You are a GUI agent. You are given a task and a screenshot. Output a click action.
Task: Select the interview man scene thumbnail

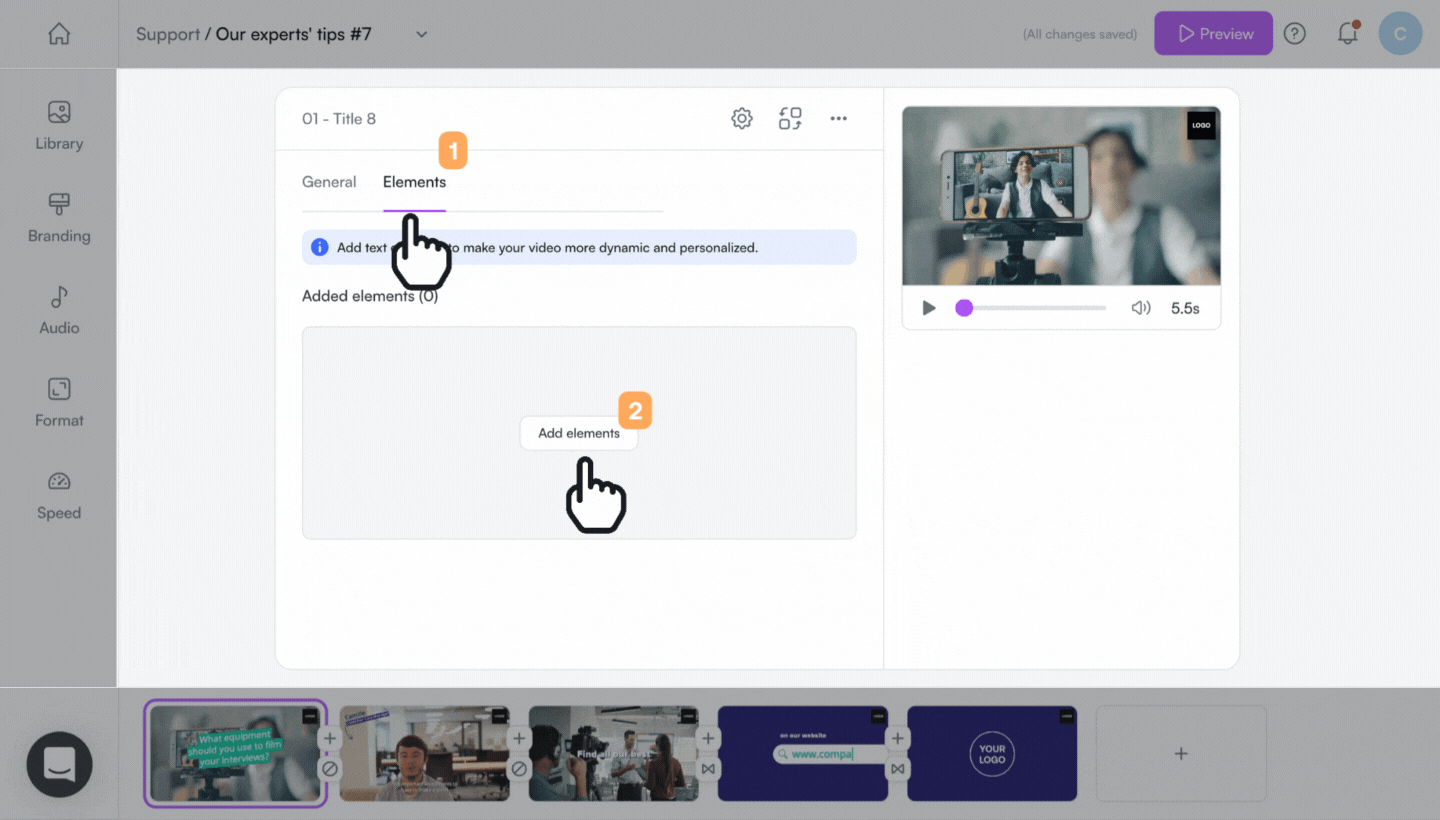pyautogui.click(x=424, y=754)
